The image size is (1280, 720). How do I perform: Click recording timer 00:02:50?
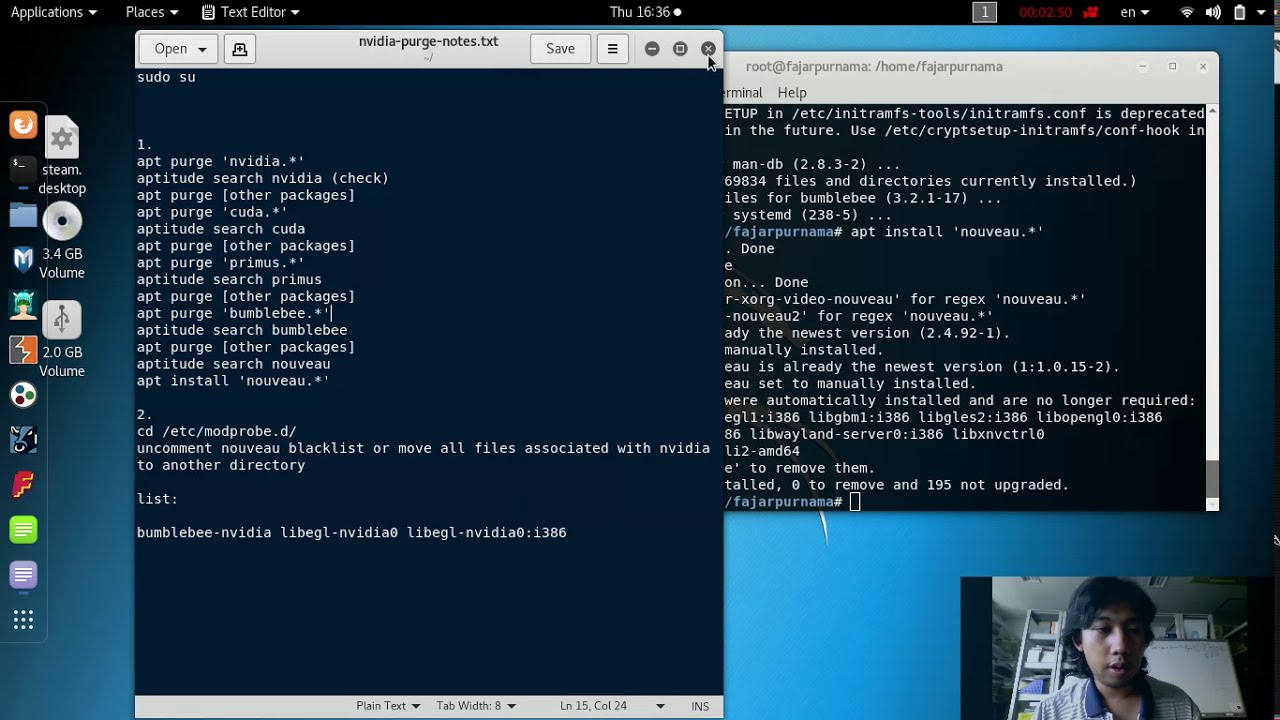[x=1046, y=12]
